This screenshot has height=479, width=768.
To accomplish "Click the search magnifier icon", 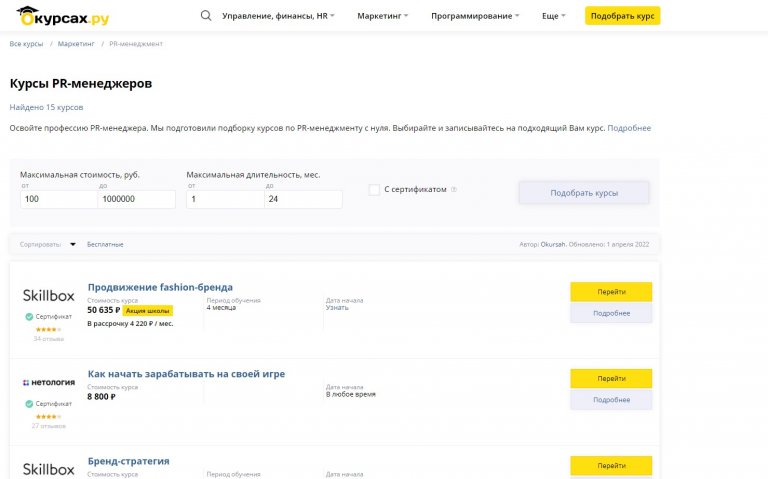I will click(206, 16).
